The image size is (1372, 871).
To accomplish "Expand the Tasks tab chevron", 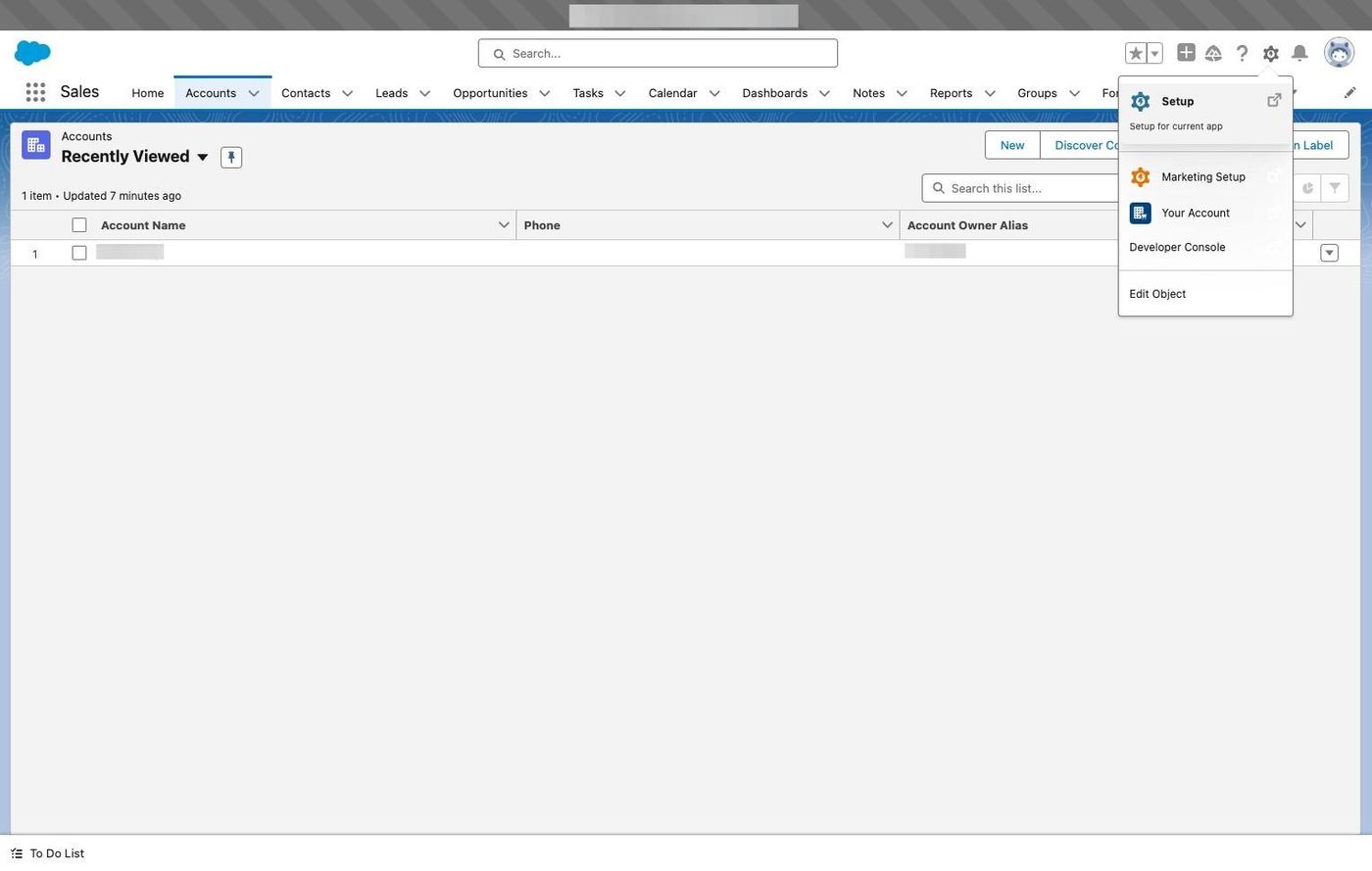I will pyautogui.click(x=619, y=93).
